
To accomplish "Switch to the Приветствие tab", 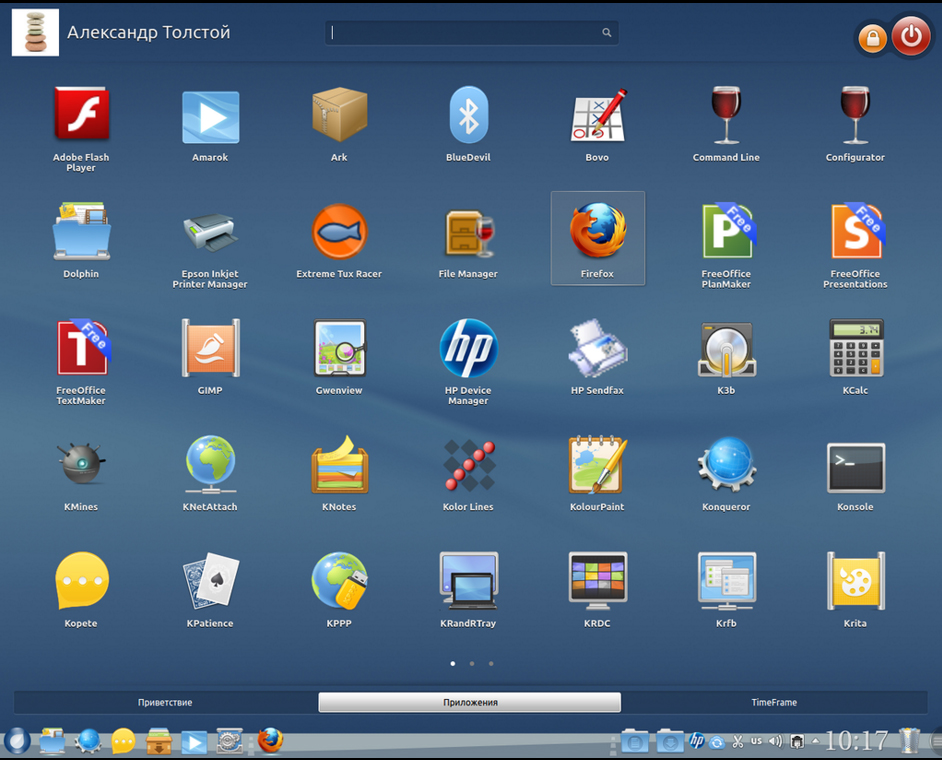I will [165, 703].
